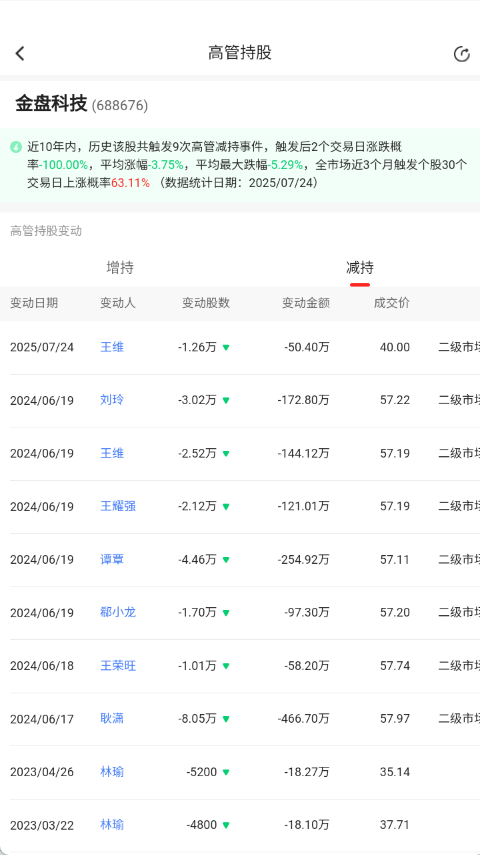Viewport: 480px width, 855px height.
Task: Open executive 王荣旺 link
Action: (x=118, y=666)
